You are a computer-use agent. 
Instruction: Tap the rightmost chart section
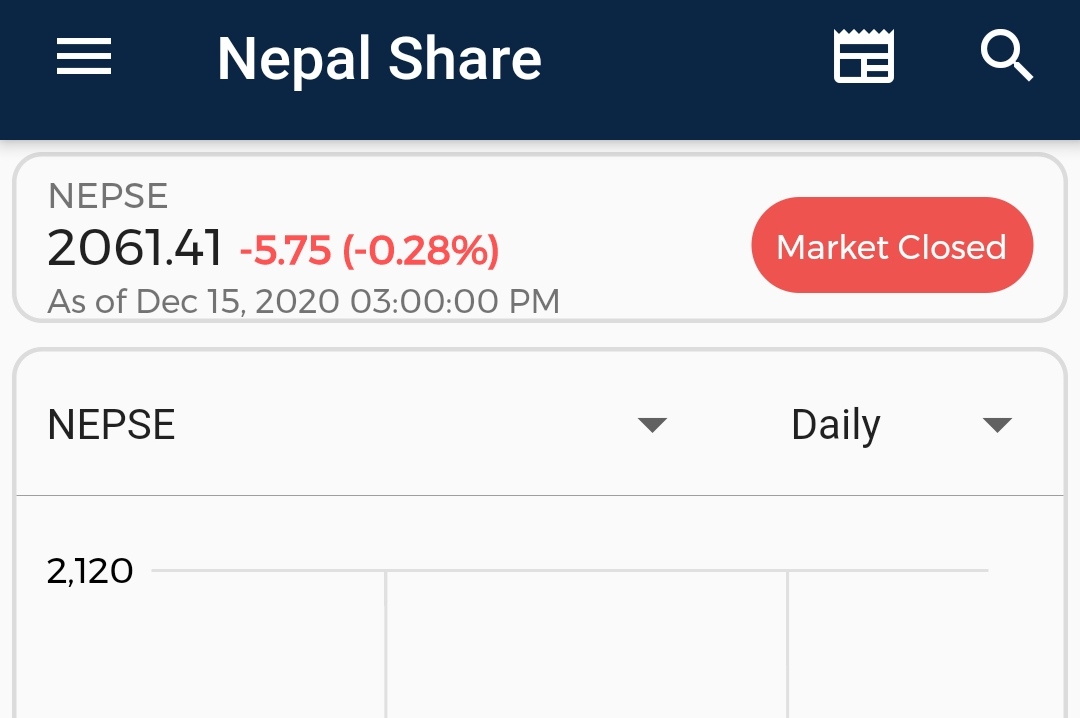pyautogui.click(x=889, y=645)
